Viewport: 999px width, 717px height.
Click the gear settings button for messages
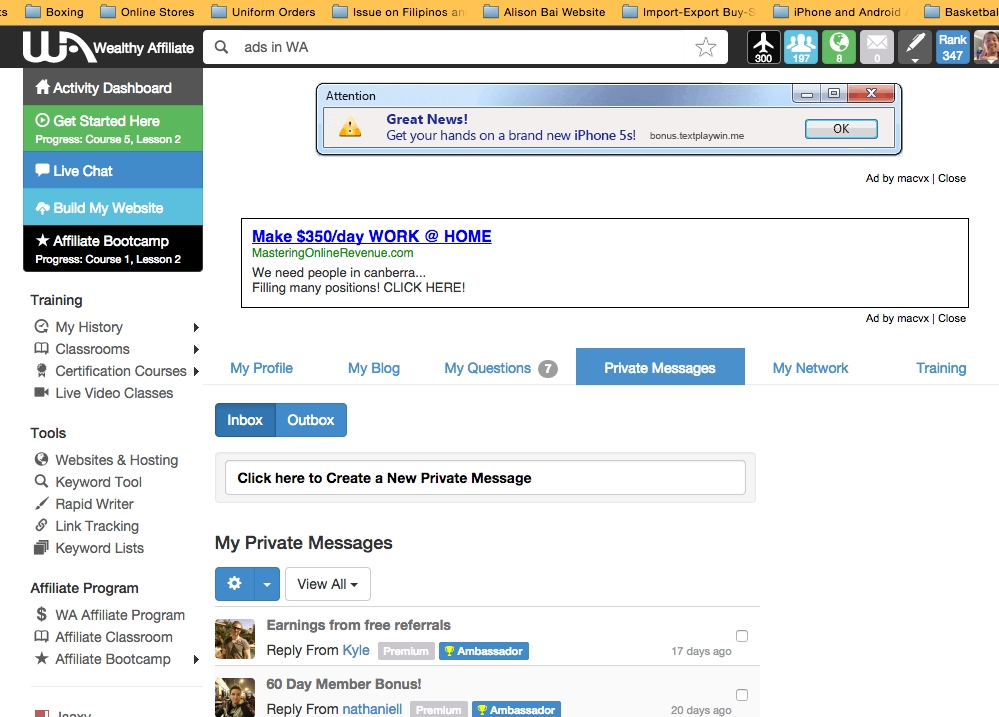tap(234, 584)
